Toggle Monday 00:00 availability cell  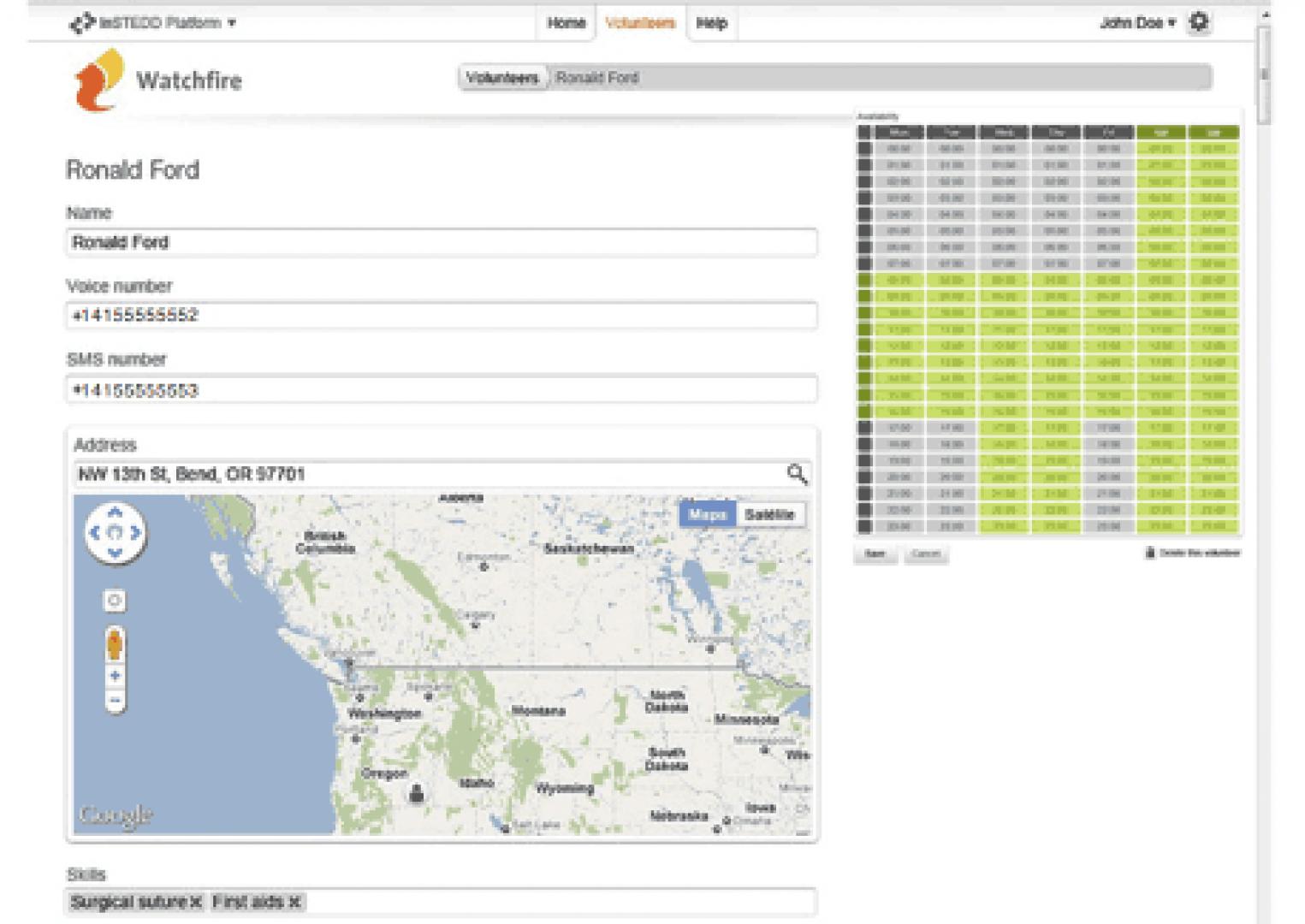[899, 149]
